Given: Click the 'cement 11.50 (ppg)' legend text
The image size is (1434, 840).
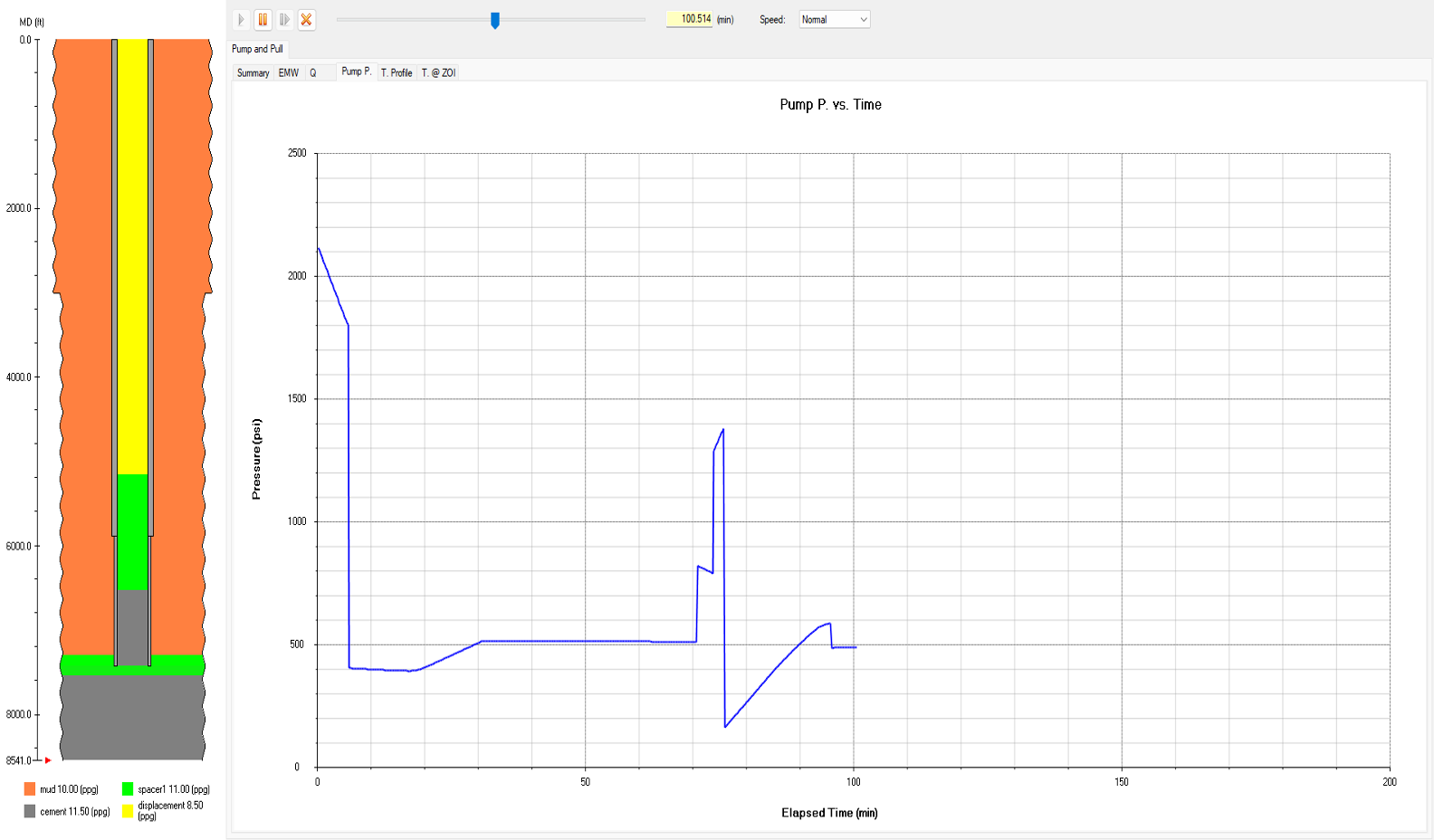Looking at the screenshot, I should [75, 812].
